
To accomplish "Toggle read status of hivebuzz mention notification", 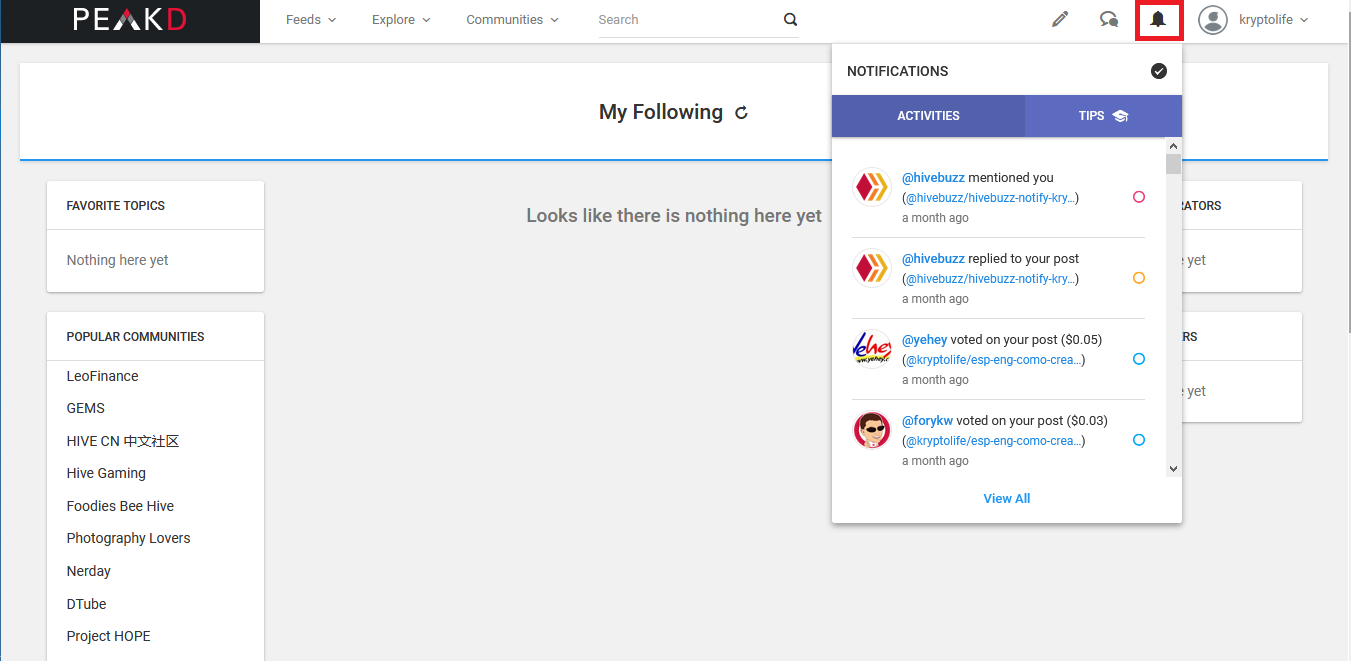I will [x=1139, y=197].
